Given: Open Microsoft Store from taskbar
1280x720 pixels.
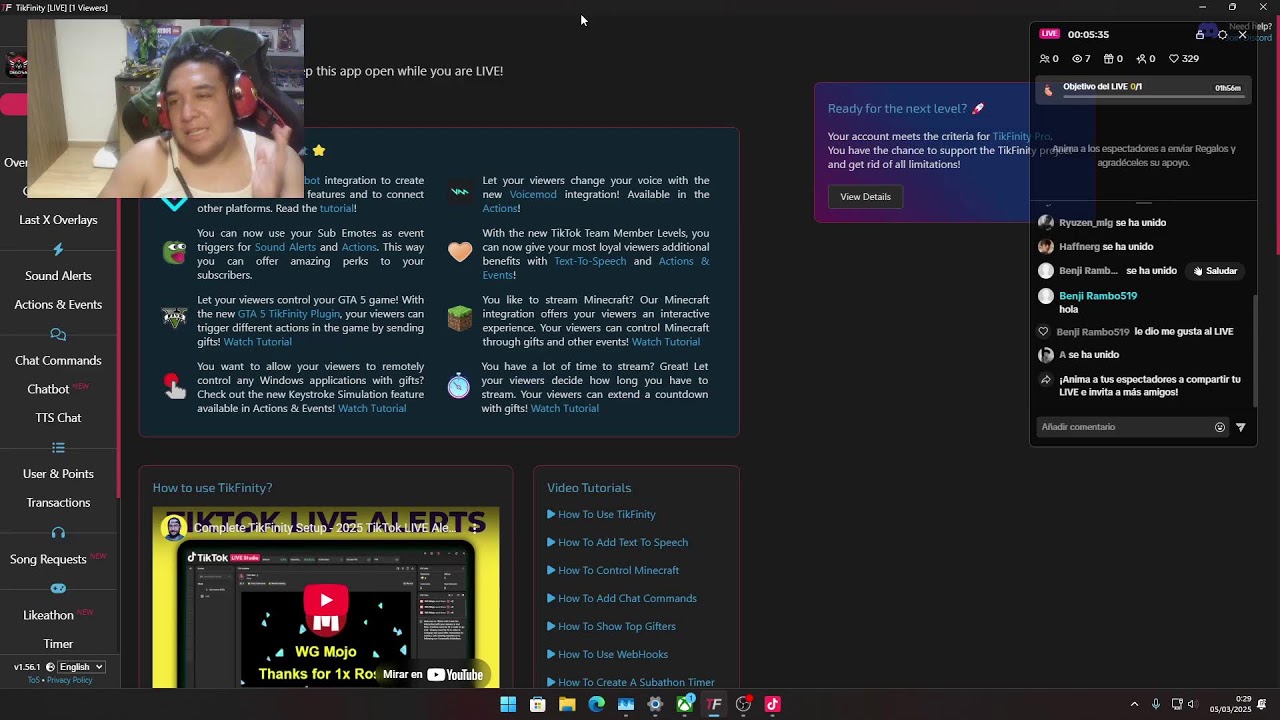Looking at the screenshot, I should tap(537, 704).
